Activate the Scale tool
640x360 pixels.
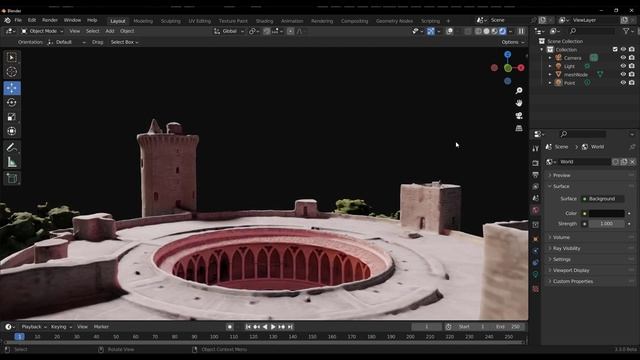click(x=11, y=117)
